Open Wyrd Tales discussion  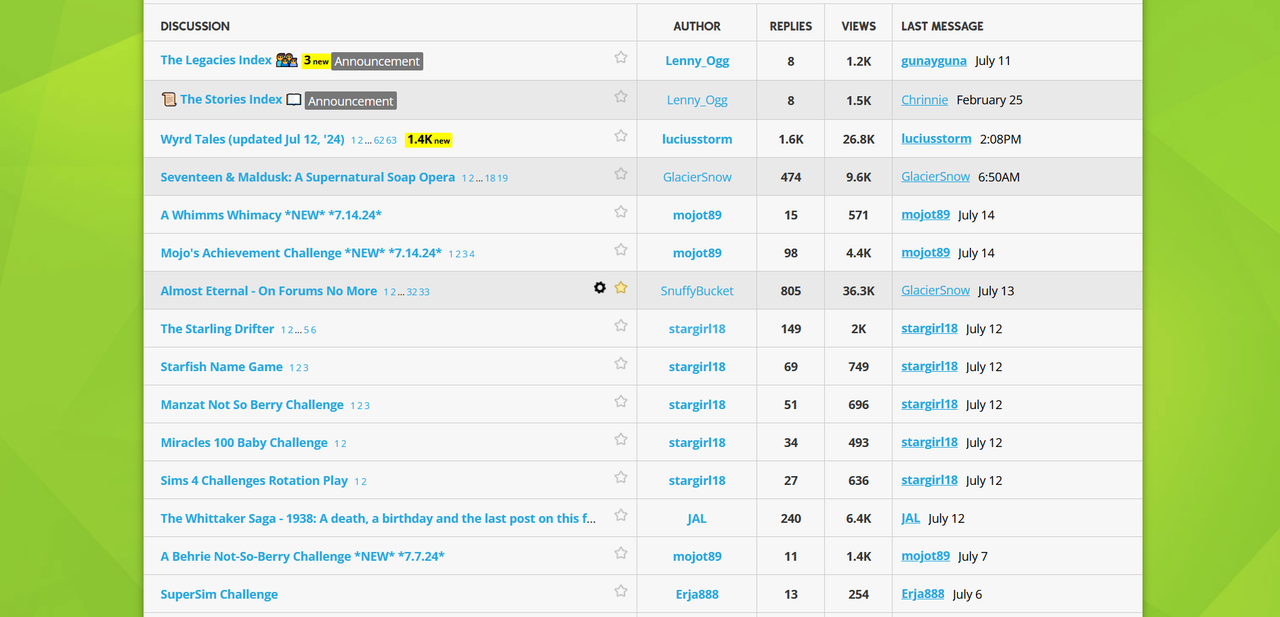pyautogui.click(x=252, y=139)
